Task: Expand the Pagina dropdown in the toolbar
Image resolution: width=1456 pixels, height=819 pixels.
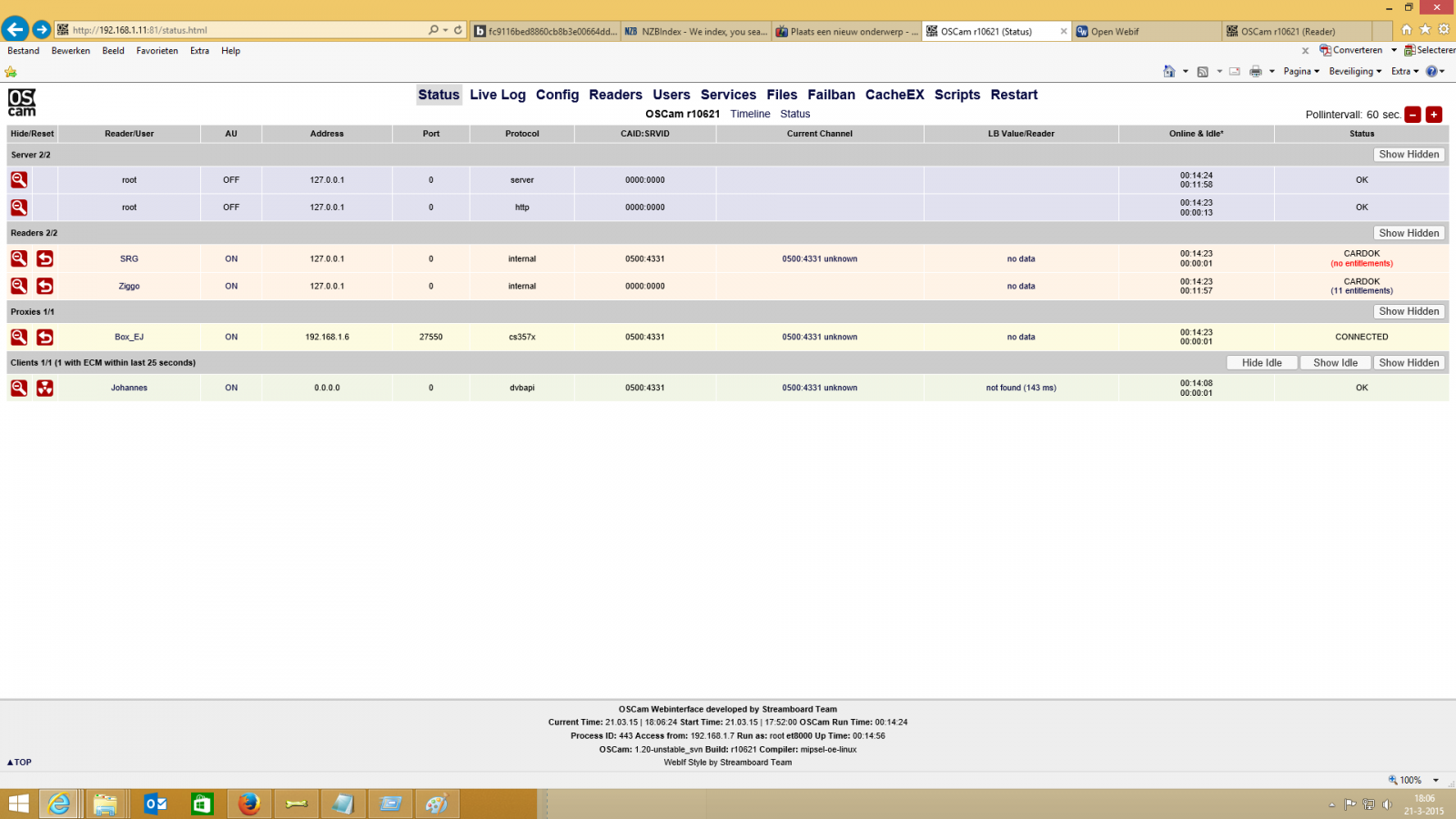Action: (x=1301, y=71)
